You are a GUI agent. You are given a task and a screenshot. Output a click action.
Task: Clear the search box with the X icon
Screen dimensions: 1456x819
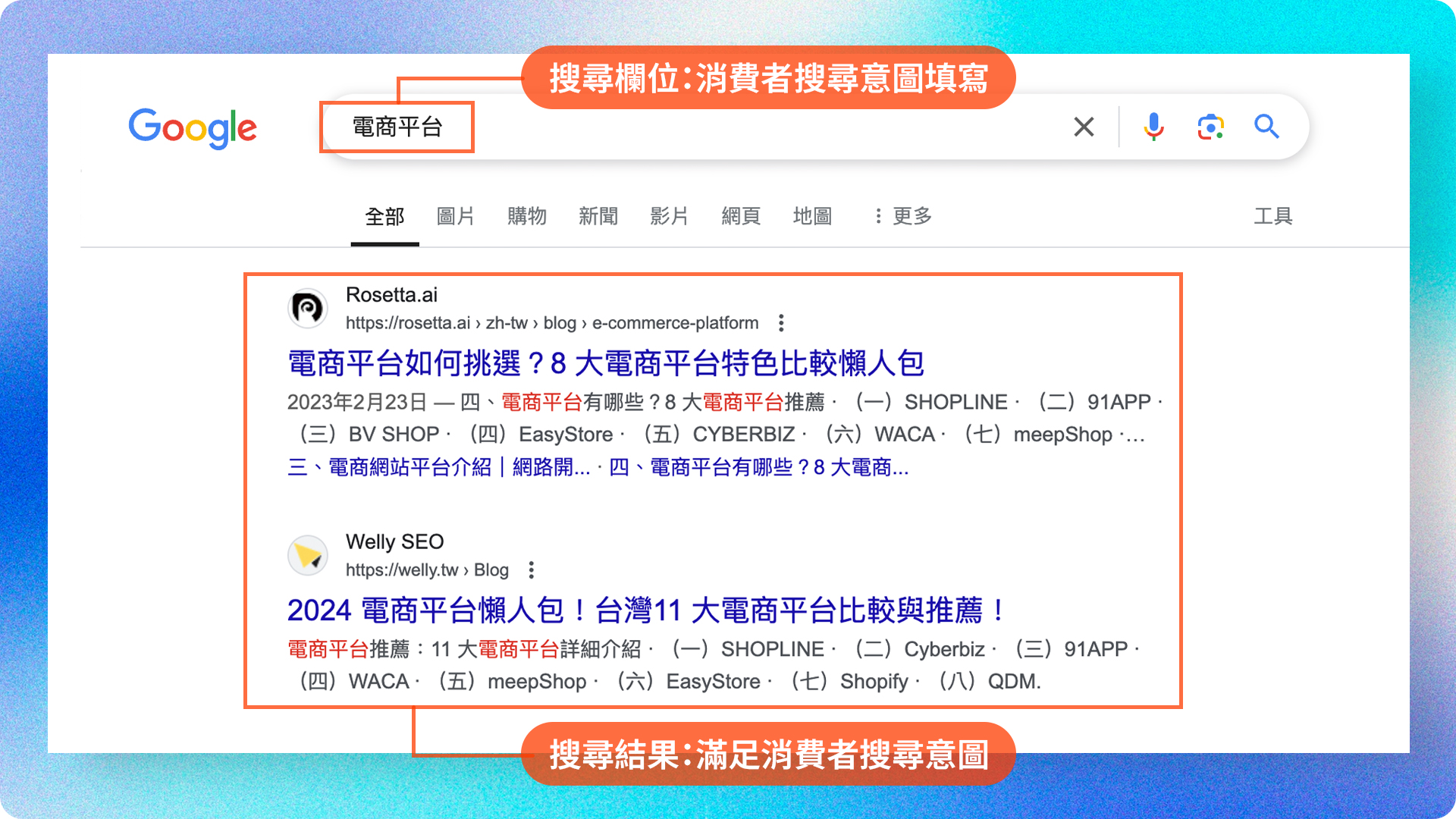coord(1084,127)
